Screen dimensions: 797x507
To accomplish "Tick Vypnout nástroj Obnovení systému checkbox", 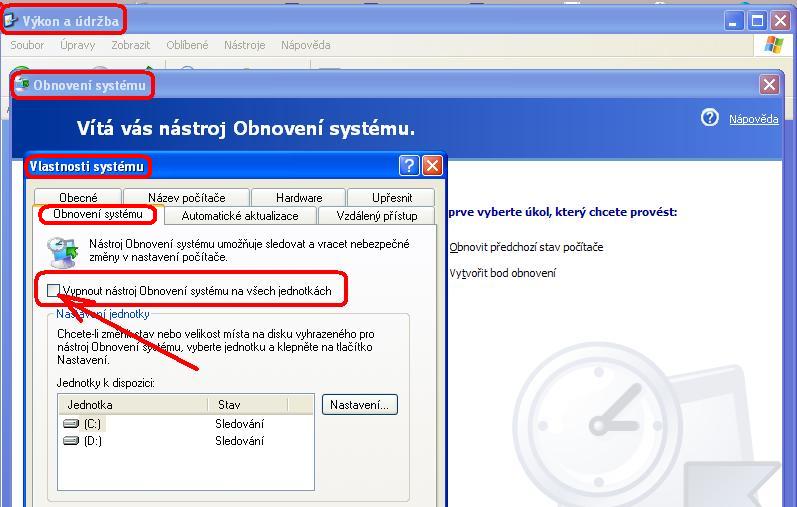I will coord(53,290).
